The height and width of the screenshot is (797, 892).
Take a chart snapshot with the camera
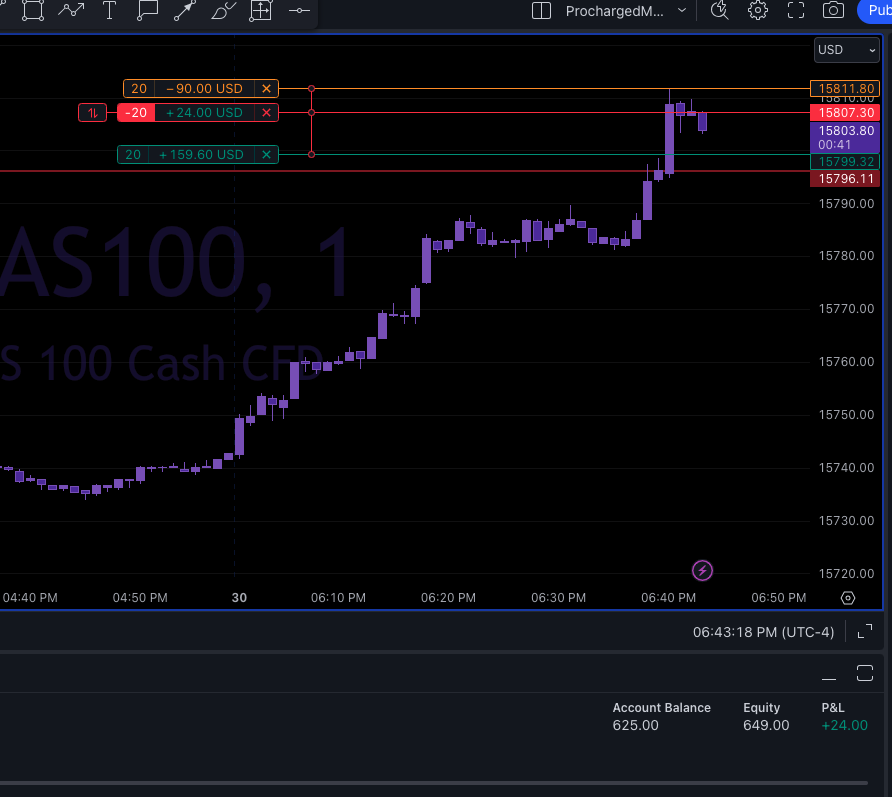pyautogui.click(x=833, y=11)
